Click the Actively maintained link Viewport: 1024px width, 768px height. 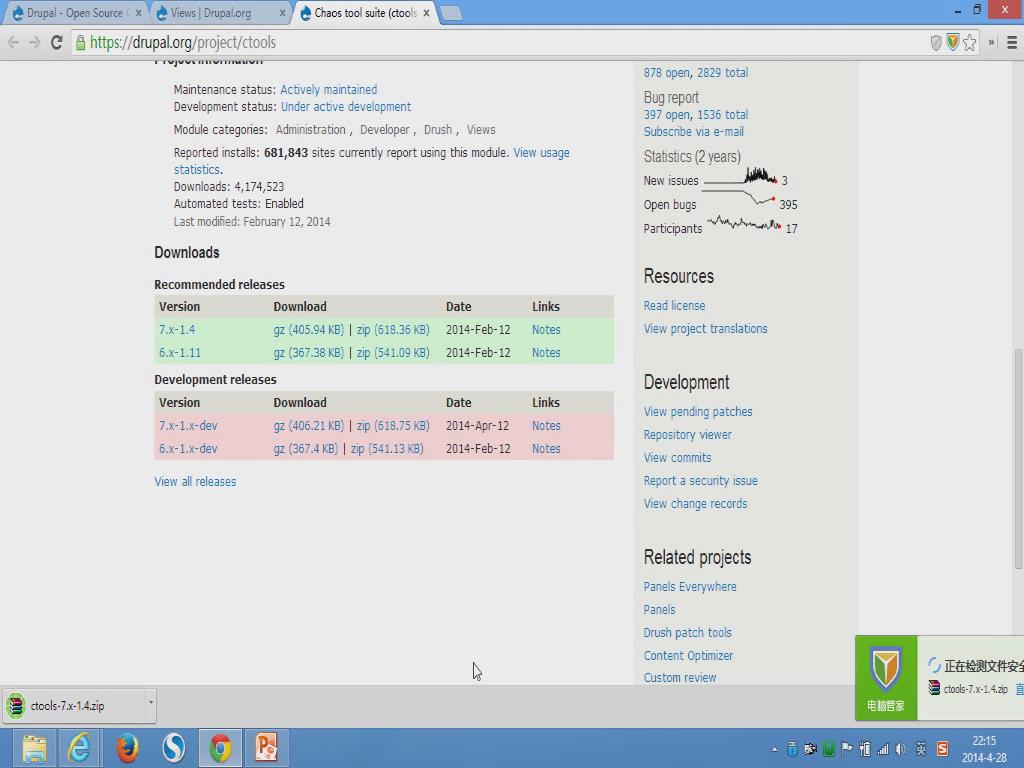click(328, 89)
